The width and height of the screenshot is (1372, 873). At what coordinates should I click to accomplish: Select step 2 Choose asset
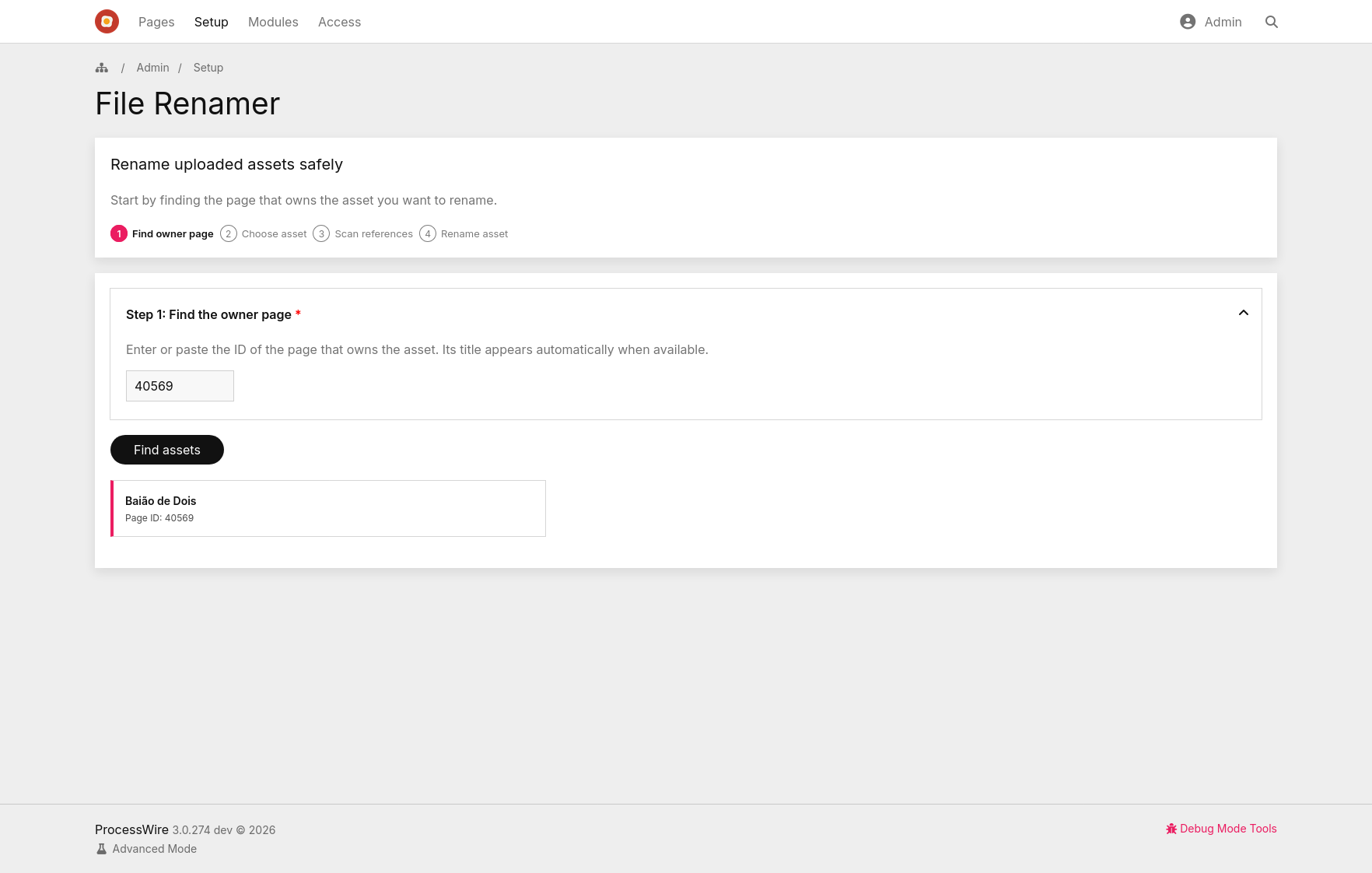pyautogui.click(x=264, y=233)
